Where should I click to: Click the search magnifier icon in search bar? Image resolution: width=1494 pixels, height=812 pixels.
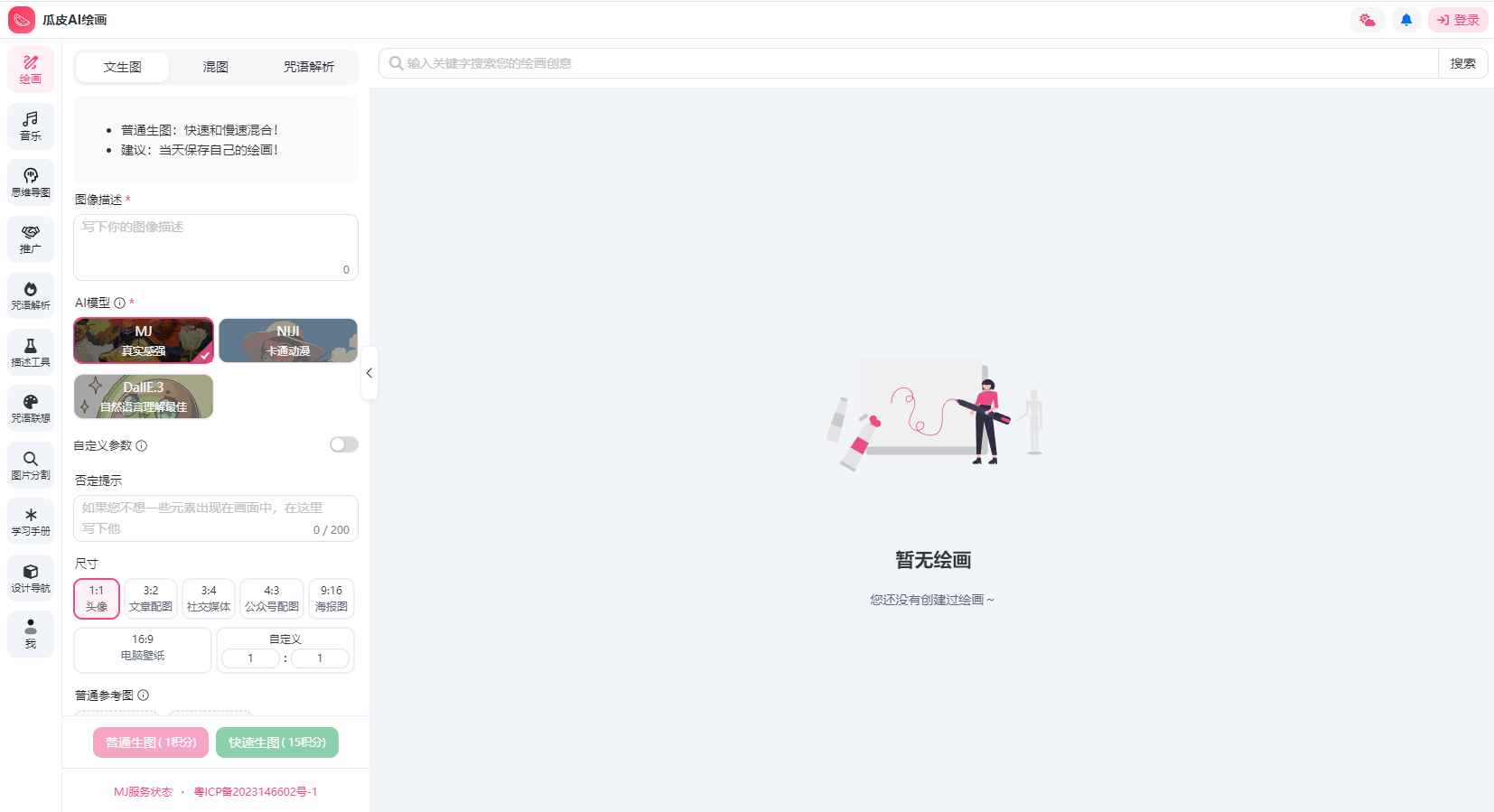(396, 63)
